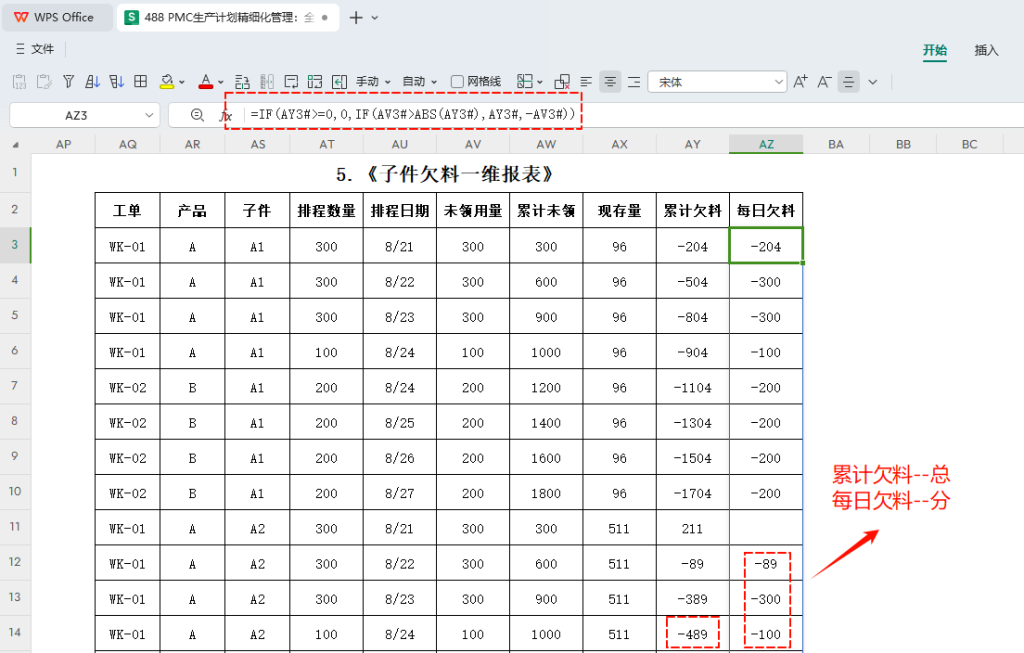Align text left
1024x653 pixels.
(586, 82)
